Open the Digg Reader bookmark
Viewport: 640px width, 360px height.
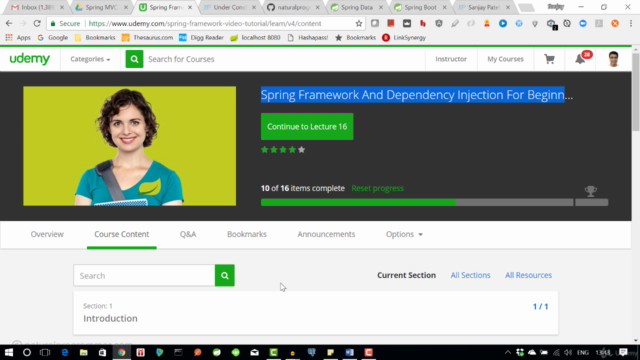pyautogui.click(x=201, y=38)
